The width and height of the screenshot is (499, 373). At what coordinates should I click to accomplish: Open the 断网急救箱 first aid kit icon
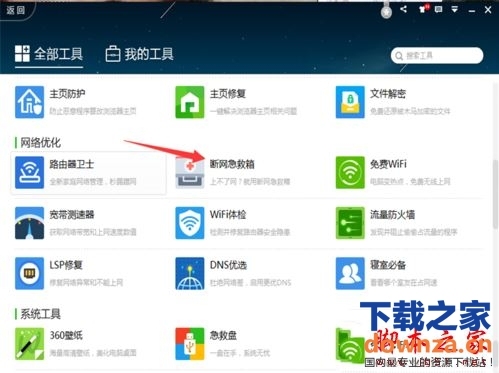tap(190, 172)
